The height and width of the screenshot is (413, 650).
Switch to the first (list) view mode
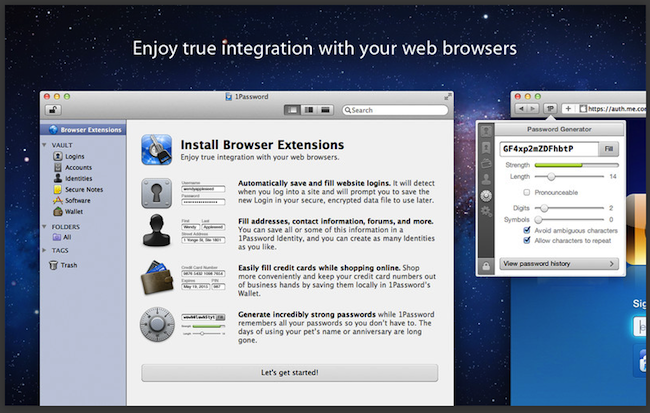[292, 110]
